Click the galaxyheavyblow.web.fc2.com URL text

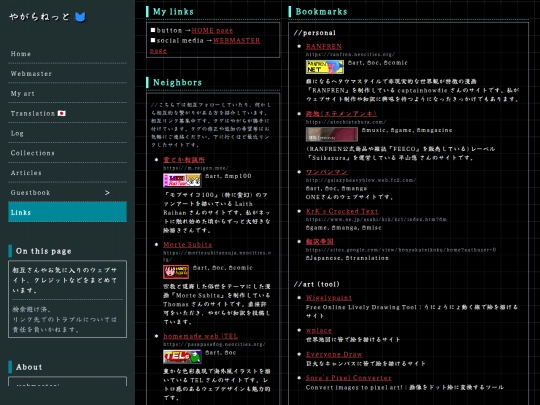tap(361, 180)
